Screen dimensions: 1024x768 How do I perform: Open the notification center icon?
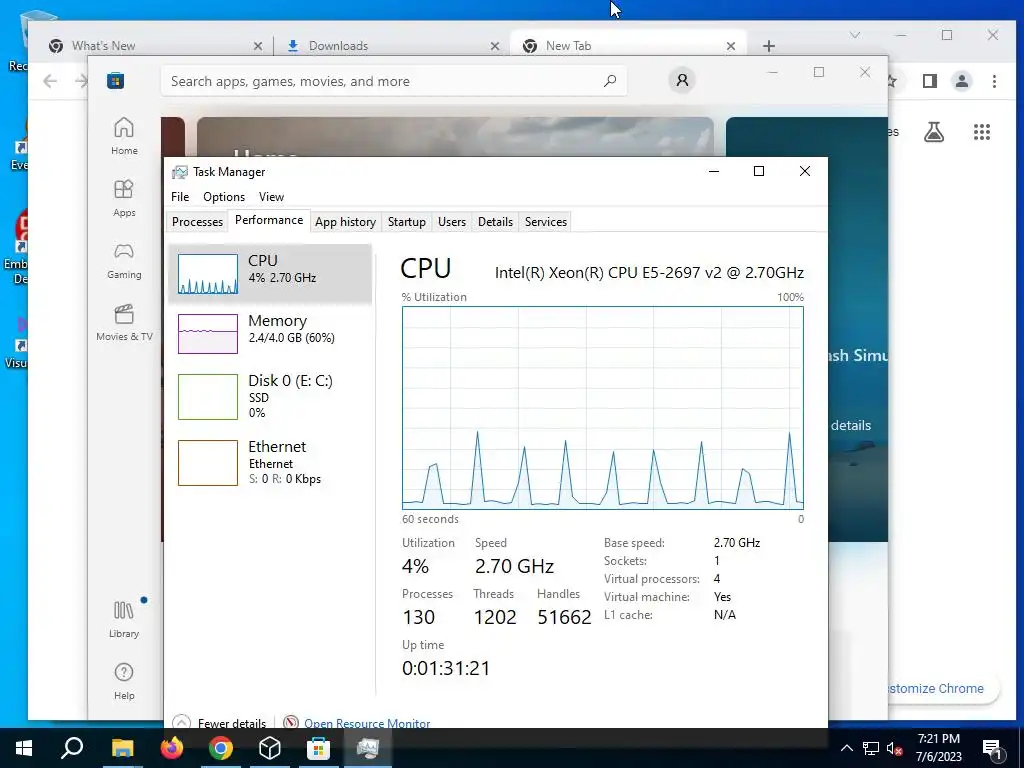click(993, 748)
